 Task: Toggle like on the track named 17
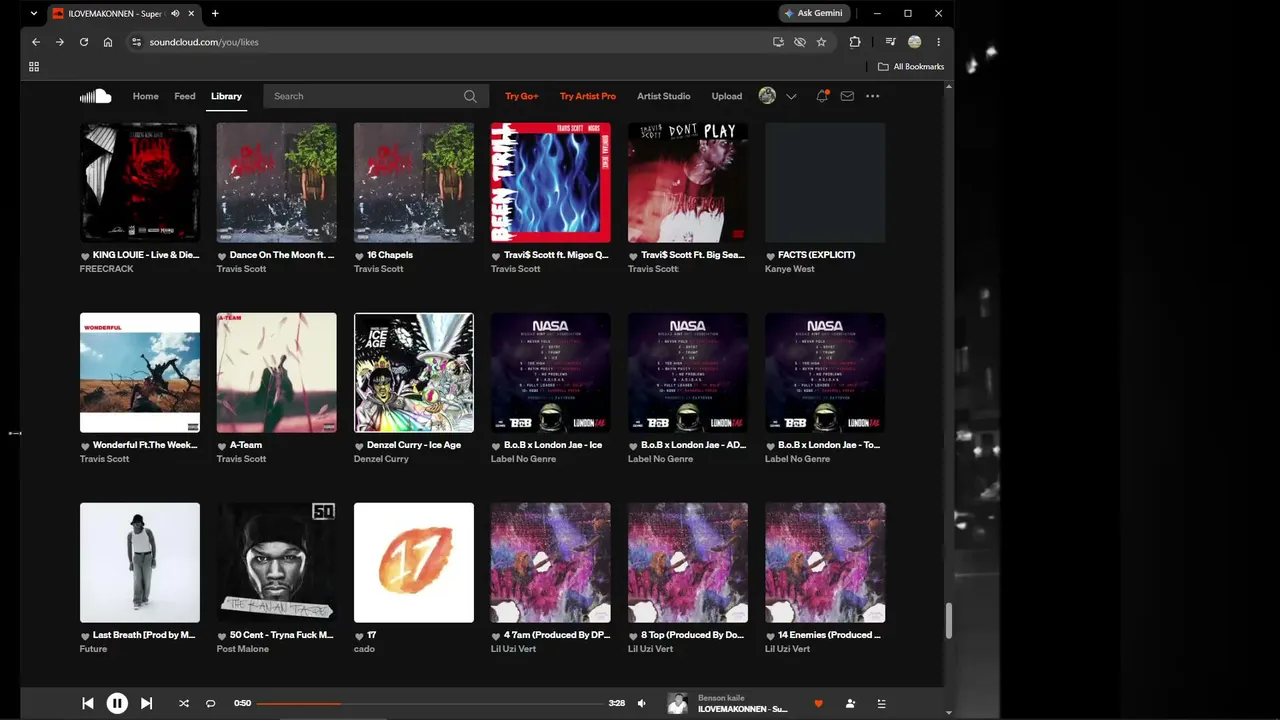359,636
